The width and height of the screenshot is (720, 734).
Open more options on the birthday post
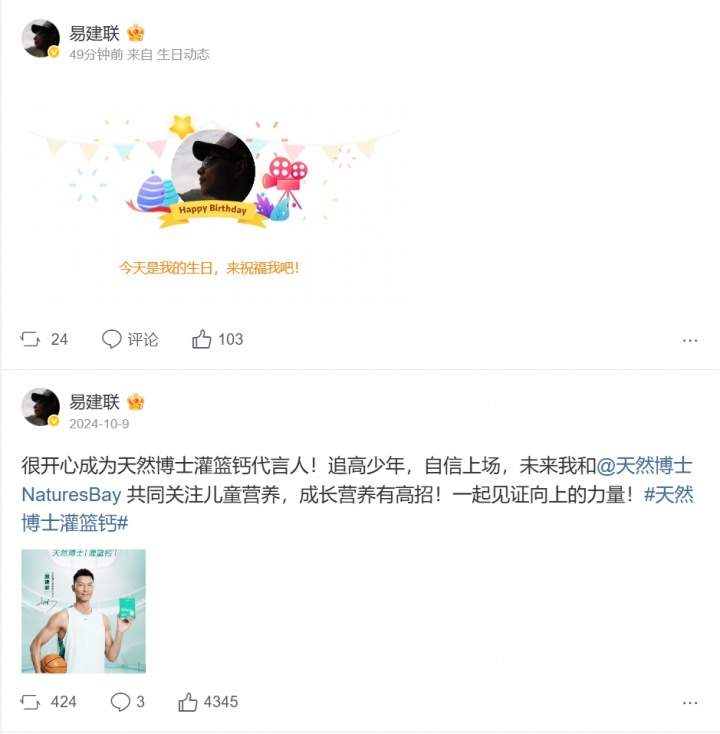[690, 340]
